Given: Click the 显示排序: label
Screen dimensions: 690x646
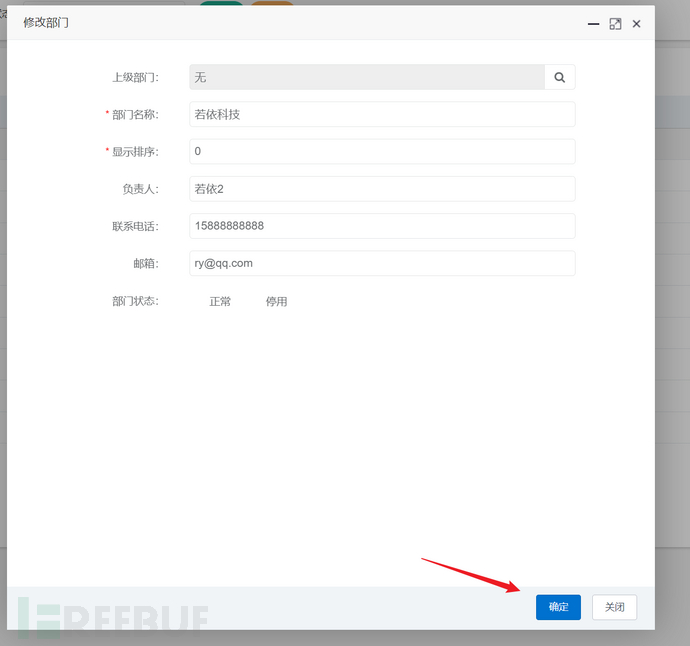Looking at the screenshot, I should click(x=136, y=152).
